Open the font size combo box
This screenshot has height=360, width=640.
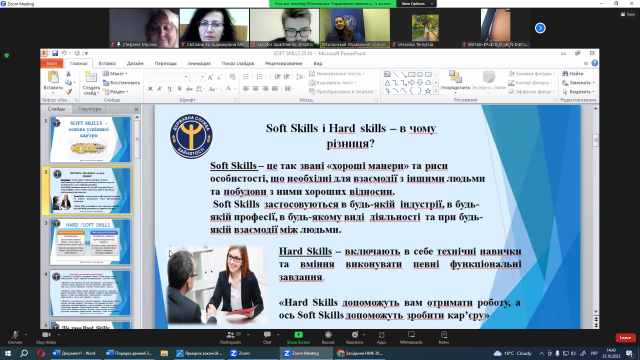click(x=197, y=77)
